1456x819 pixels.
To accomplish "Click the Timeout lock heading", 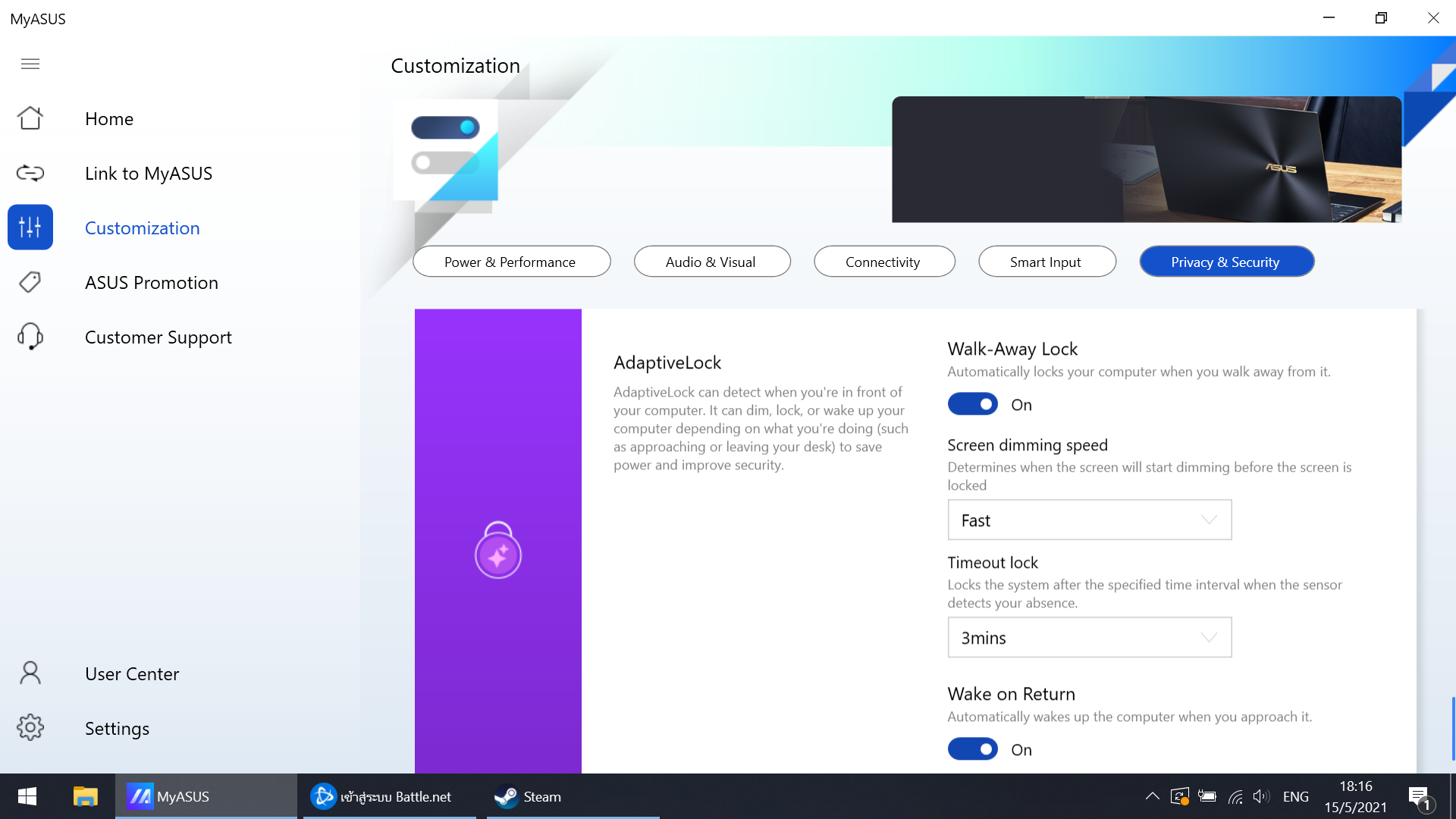I will [x=993, y=563].
